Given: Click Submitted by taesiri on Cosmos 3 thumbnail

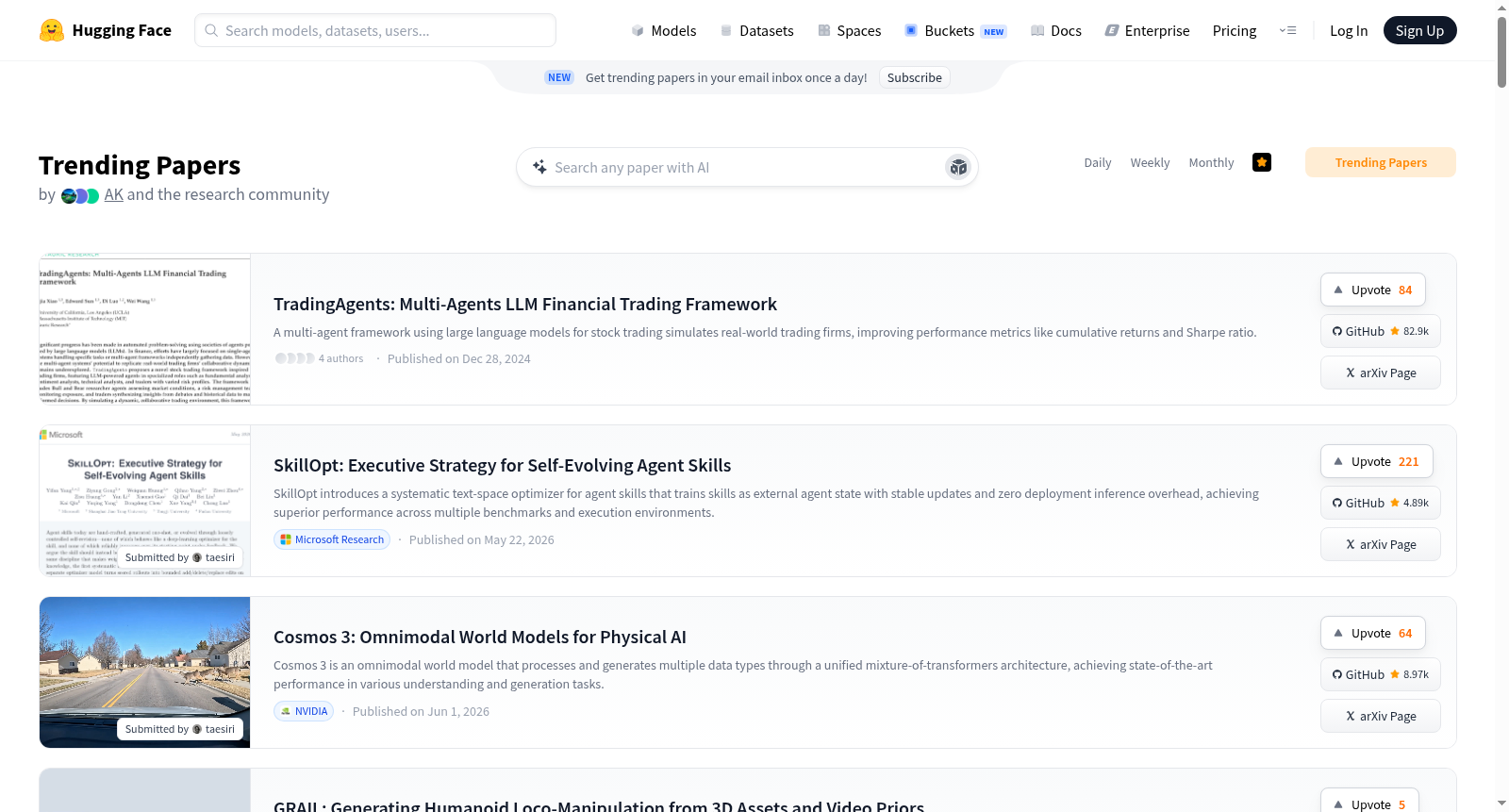Looking at the screenshot, I should tap(180, 729).
